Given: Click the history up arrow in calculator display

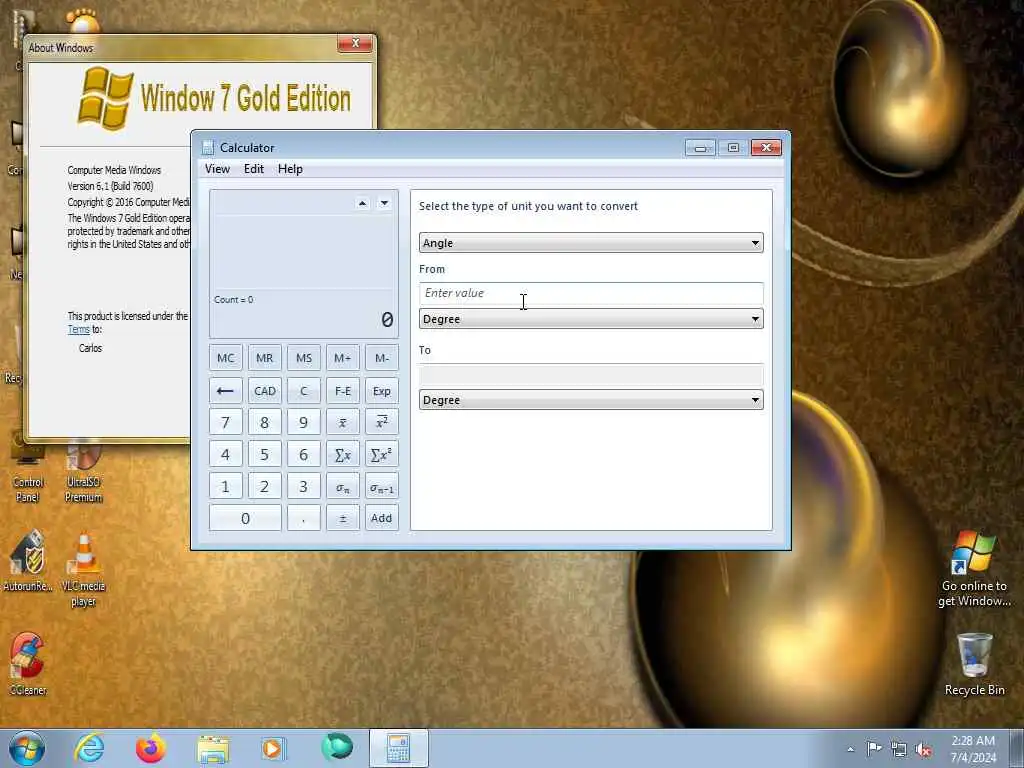Looking at the screenshot, I should click(362, 203).
